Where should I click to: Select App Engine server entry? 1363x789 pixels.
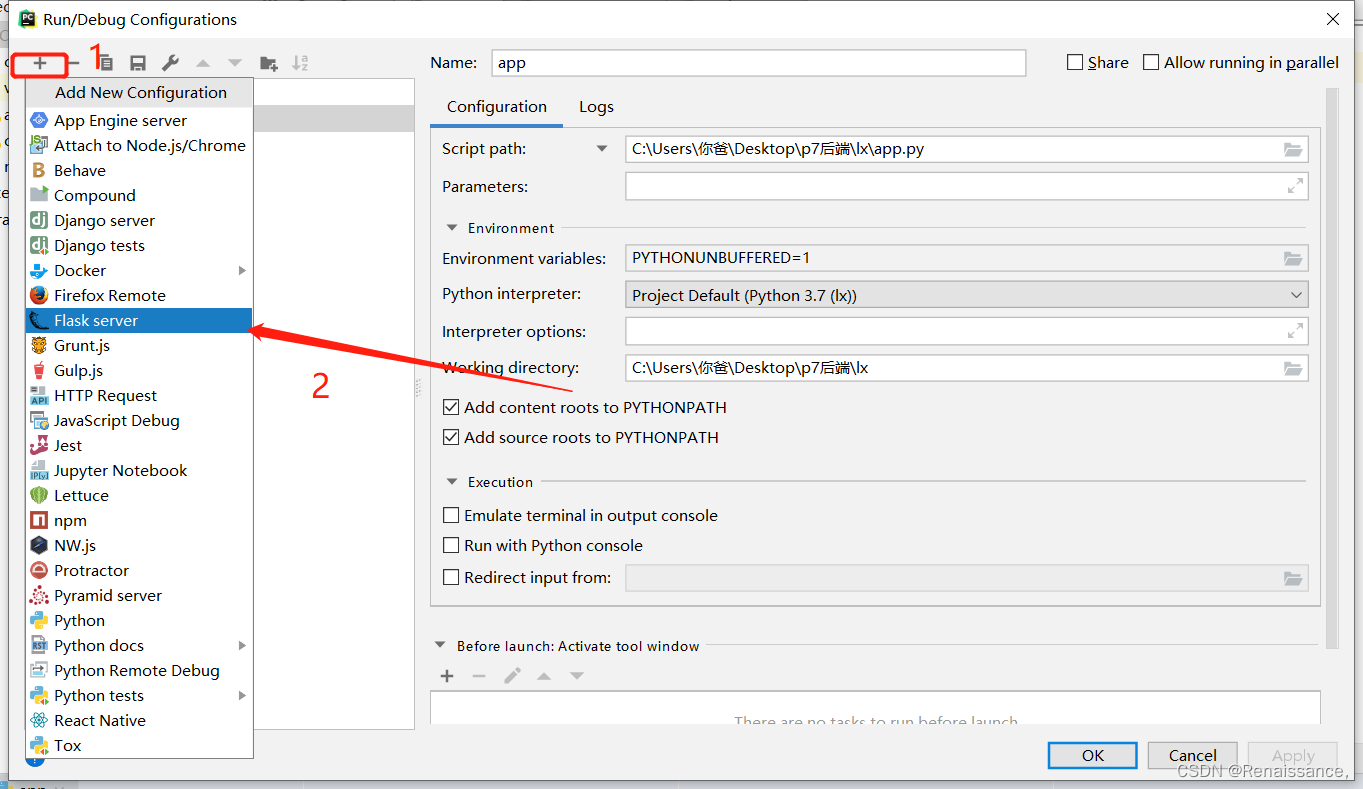(x=139, y=120)
